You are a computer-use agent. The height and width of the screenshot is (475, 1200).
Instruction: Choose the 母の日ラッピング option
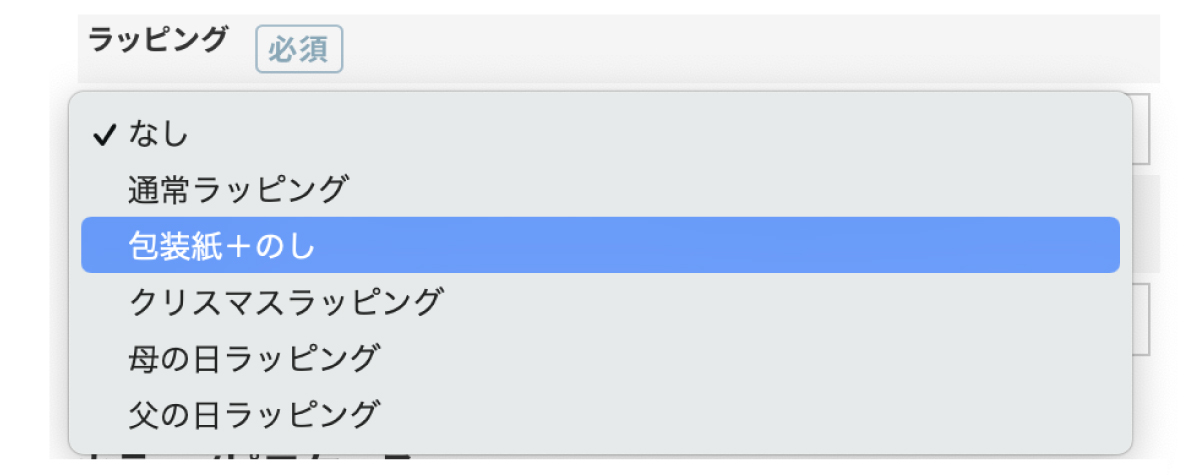click(254, 356)
